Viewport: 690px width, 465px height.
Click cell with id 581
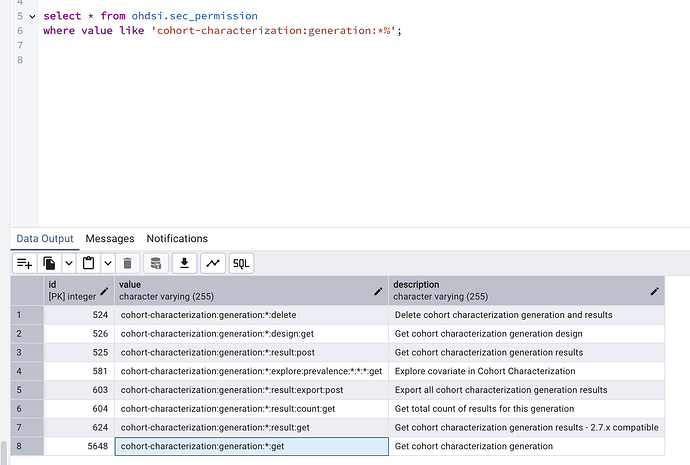pyautogui.click(x=79, y=371)
